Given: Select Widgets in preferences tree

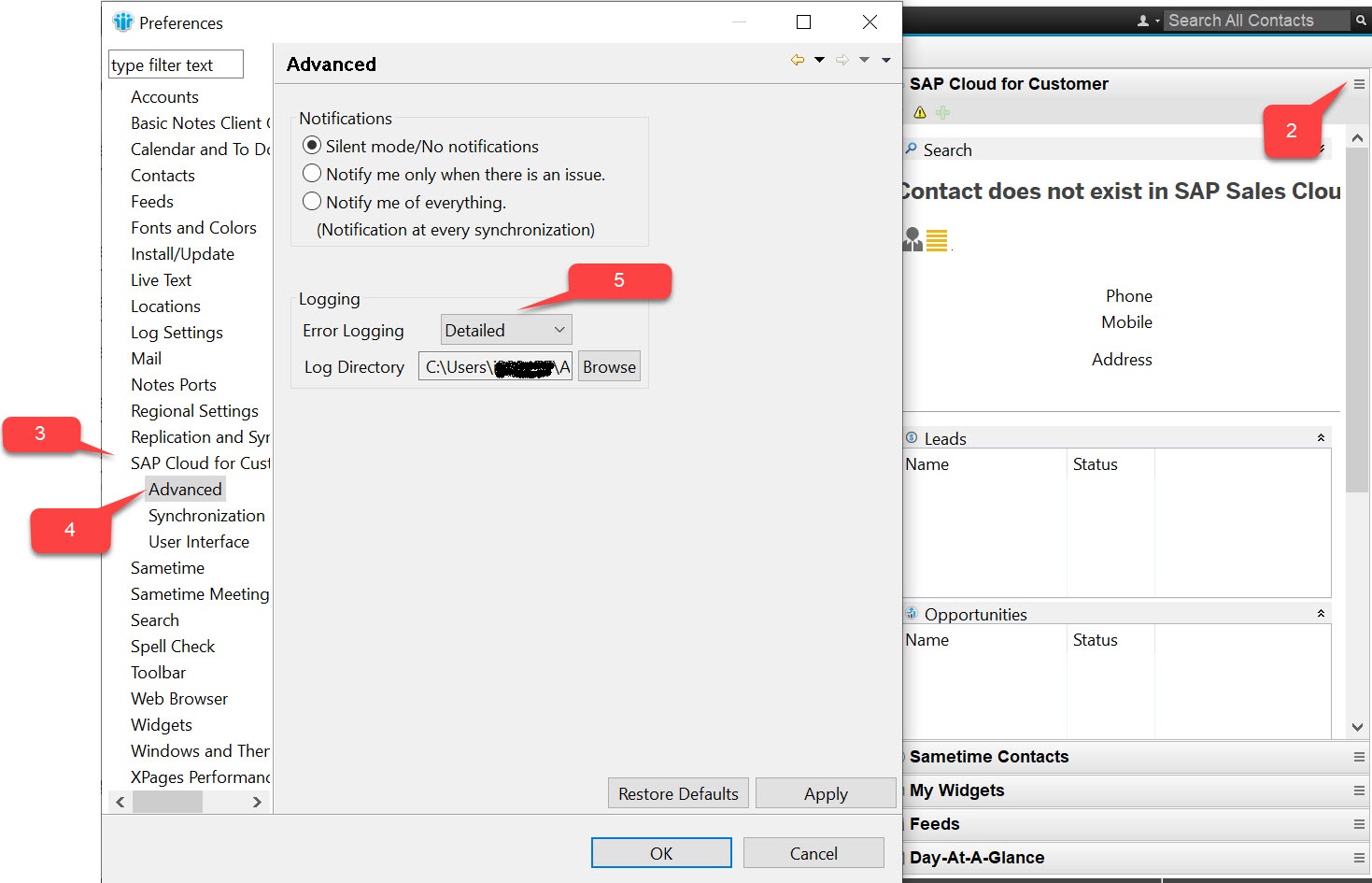Looking at the screenshot, I should (162, 725).
